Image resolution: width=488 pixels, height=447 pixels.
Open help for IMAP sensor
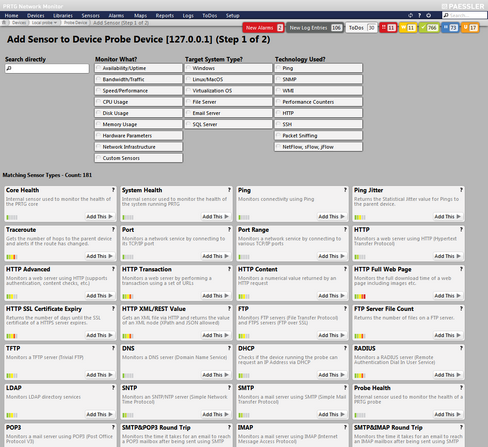click(x=345, y=427)
